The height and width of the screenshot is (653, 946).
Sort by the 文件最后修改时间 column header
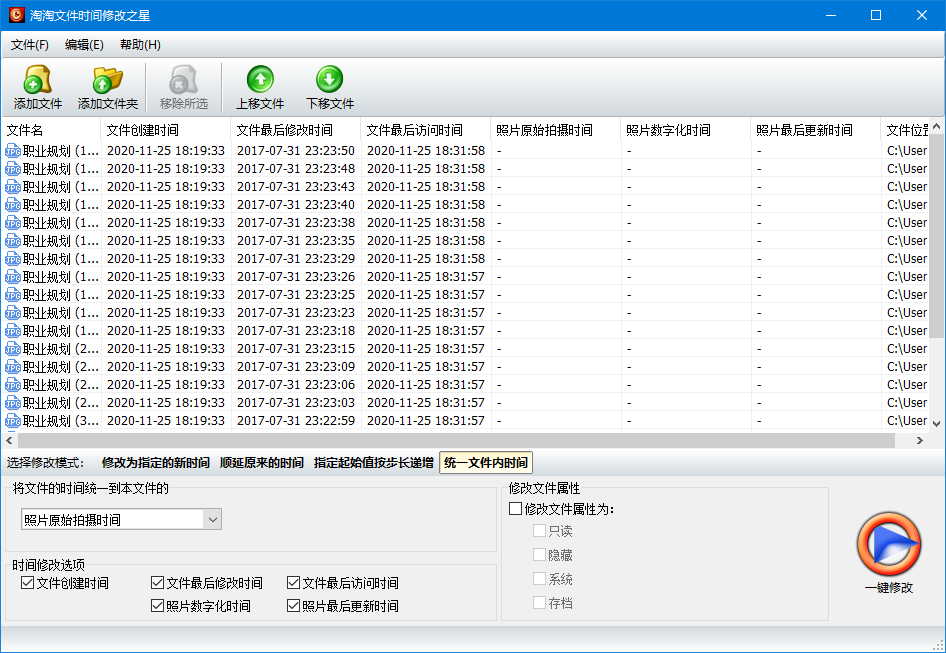pyautogui.click(x=296, y=130)
